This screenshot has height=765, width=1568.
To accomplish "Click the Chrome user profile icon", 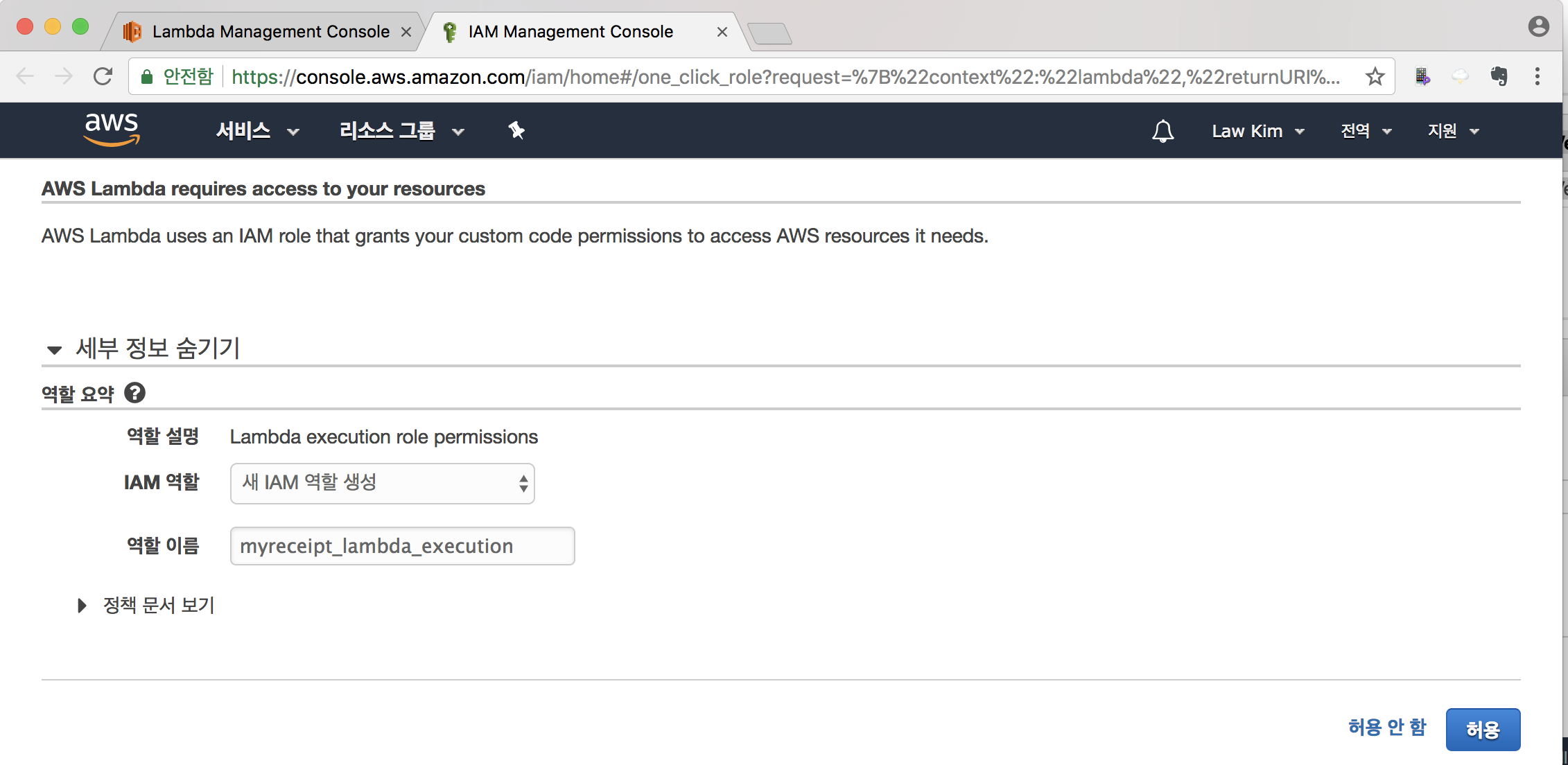I will pyautogui.click(x=1538, y=26).
